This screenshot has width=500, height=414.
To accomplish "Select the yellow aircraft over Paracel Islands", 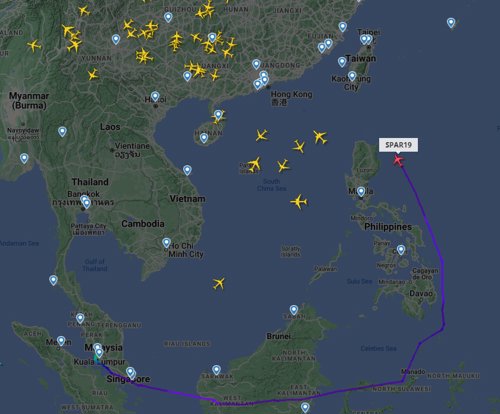I will tap(254, 164).
